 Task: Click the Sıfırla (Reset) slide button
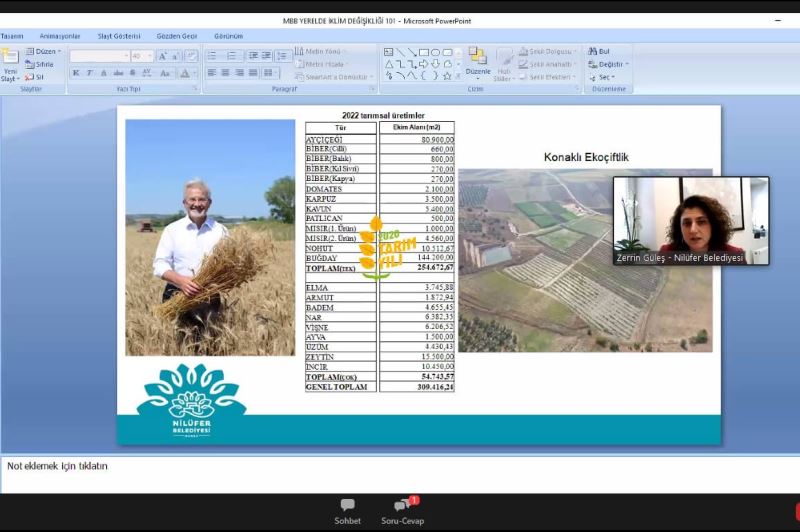pyautogui.click(x=40, y=64)
